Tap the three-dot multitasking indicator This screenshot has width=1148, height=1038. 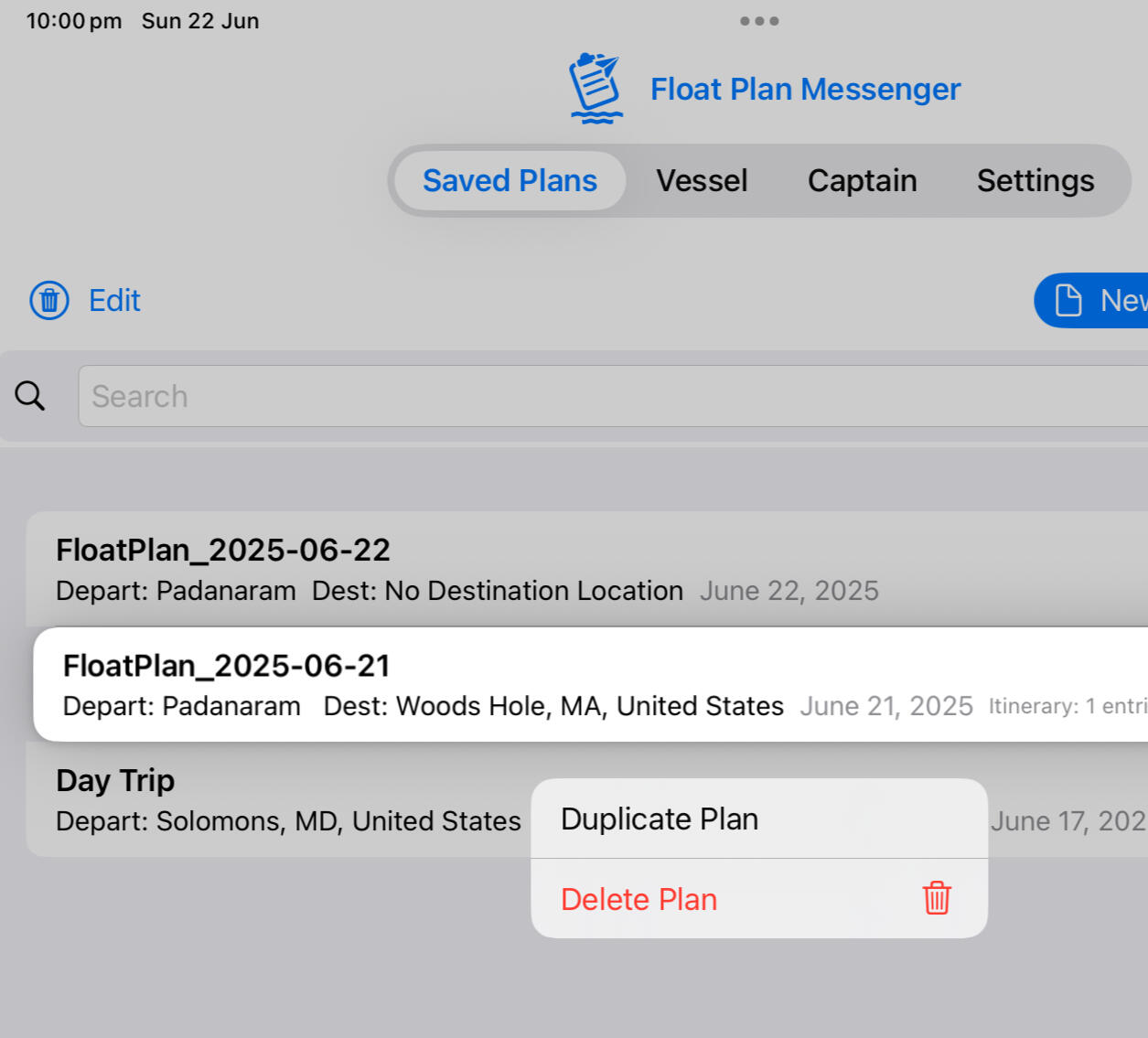(759, 21)
